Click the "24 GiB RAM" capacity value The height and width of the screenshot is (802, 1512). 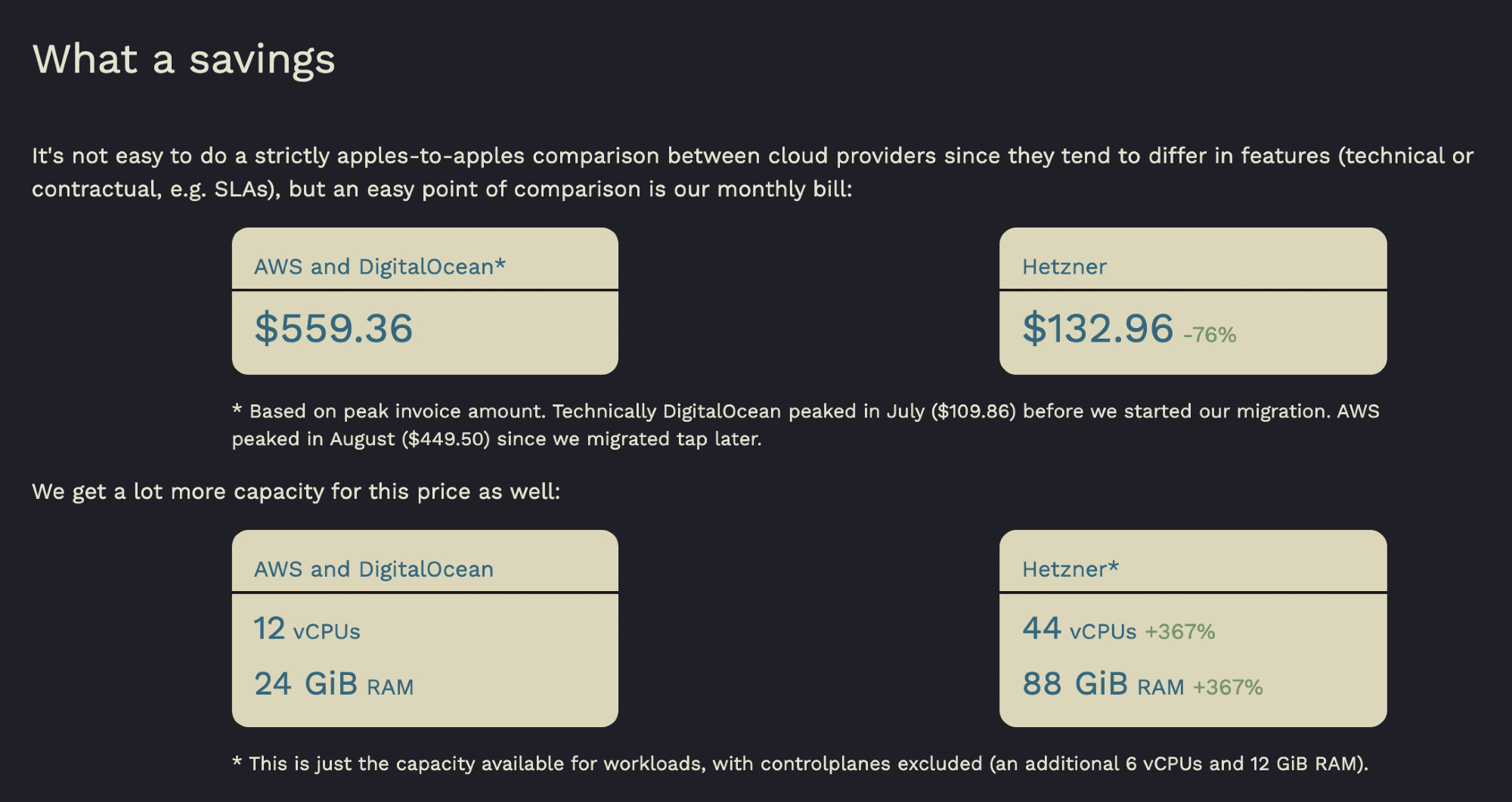coord(333,685)
